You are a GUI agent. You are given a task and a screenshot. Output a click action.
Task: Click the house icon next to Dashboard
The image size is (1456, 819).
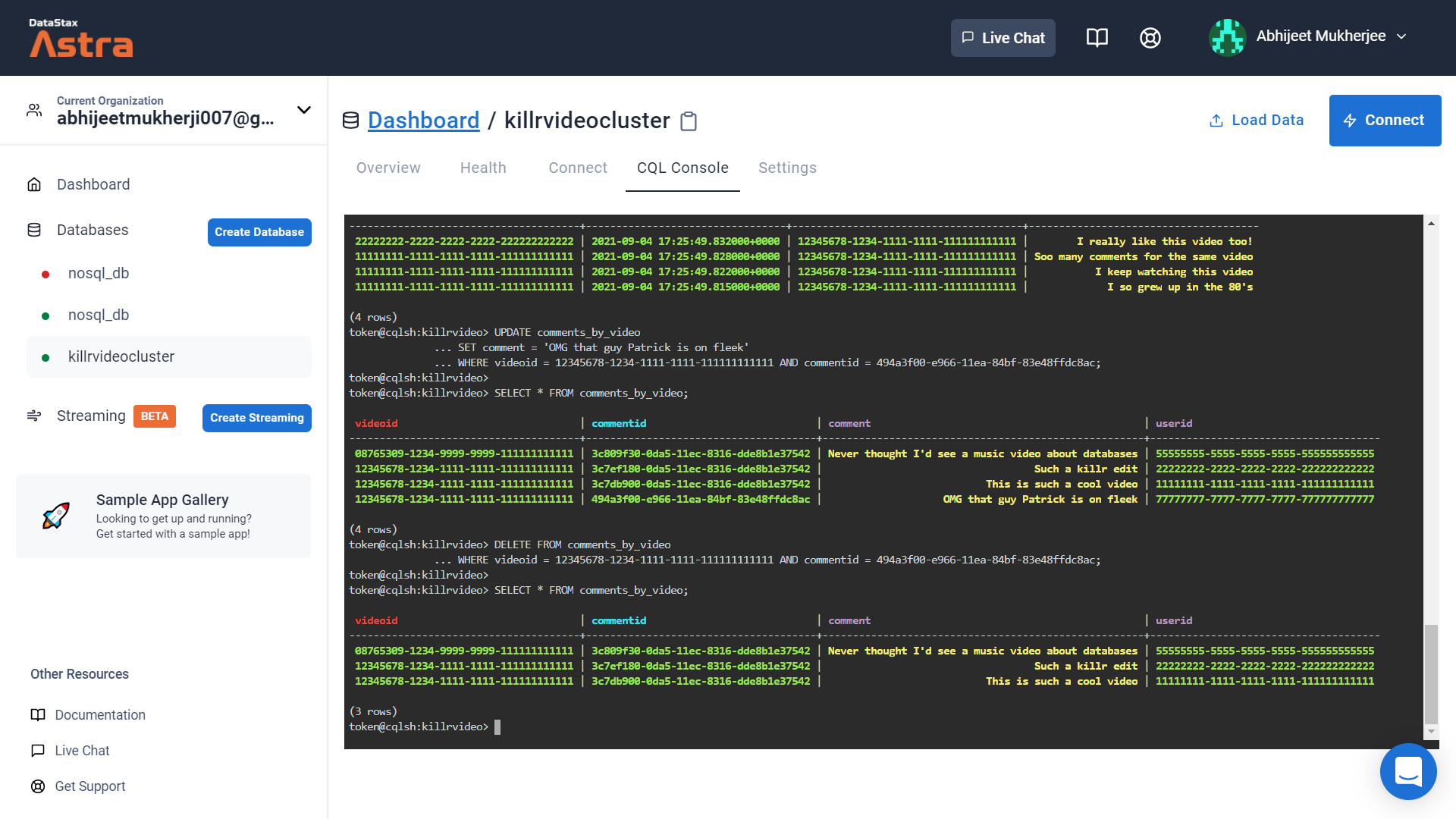pyautogui.click(x=34, y=184)
